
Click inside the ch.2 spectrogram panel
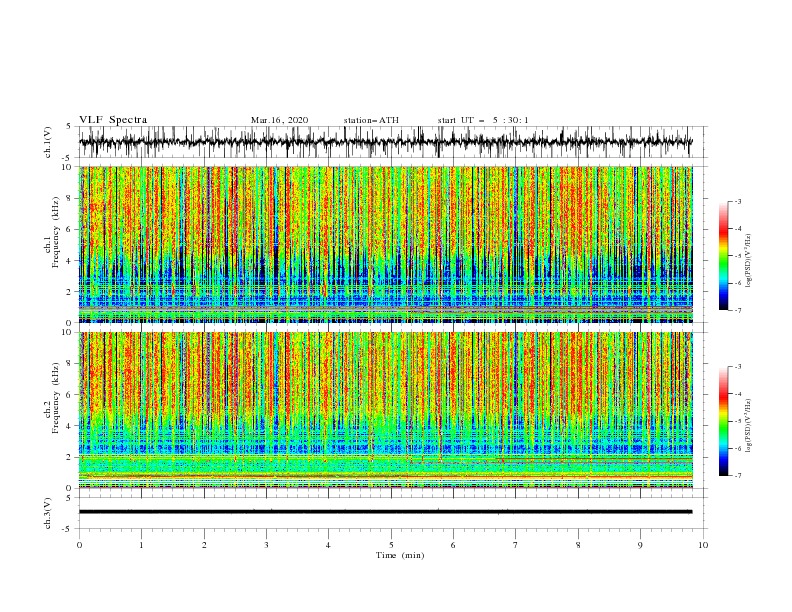[x=386, y=410]
